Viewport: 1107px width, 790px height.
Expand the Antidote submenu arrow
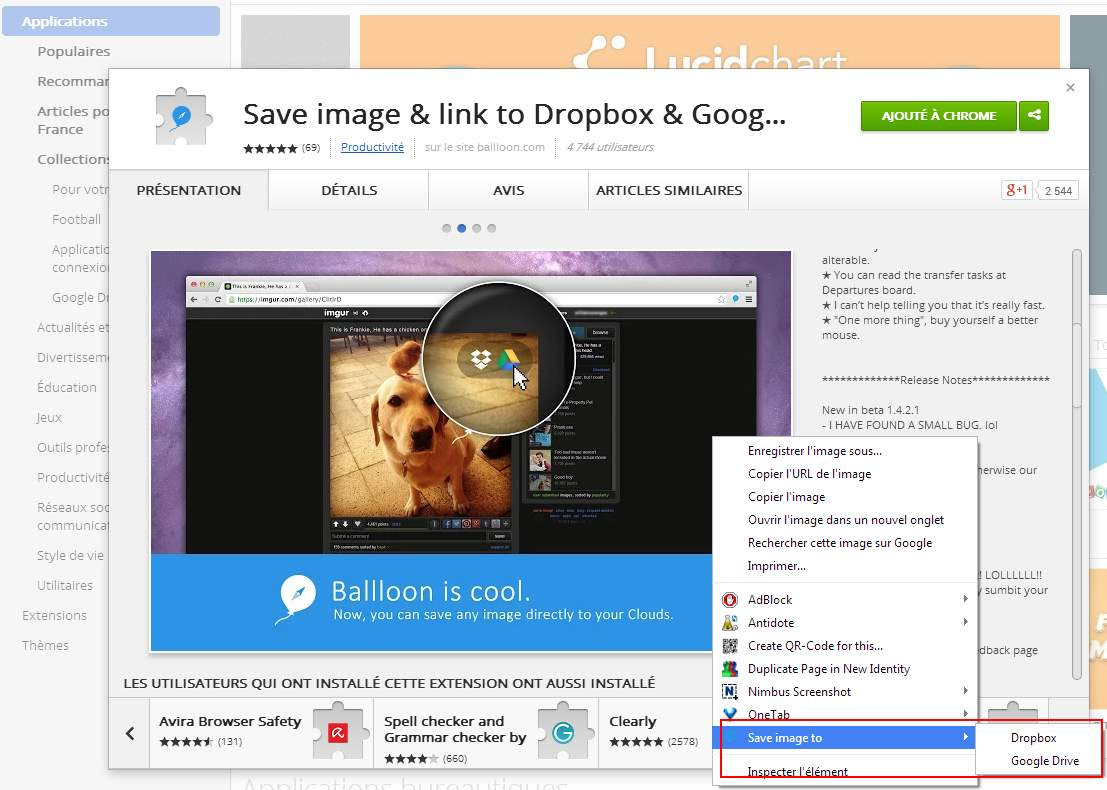point(965,622)
